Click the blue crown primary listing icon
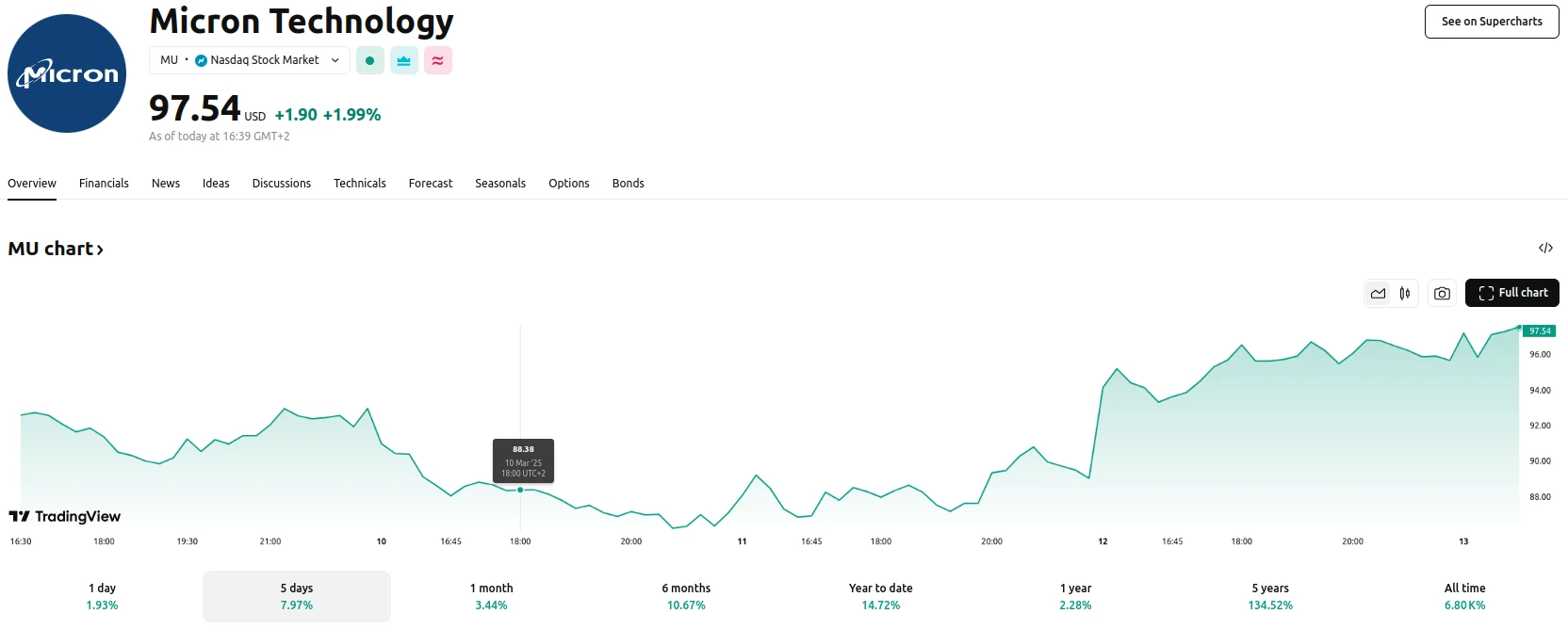The width and height of the screenshot is (1568, 629). [x=404, y=60]
